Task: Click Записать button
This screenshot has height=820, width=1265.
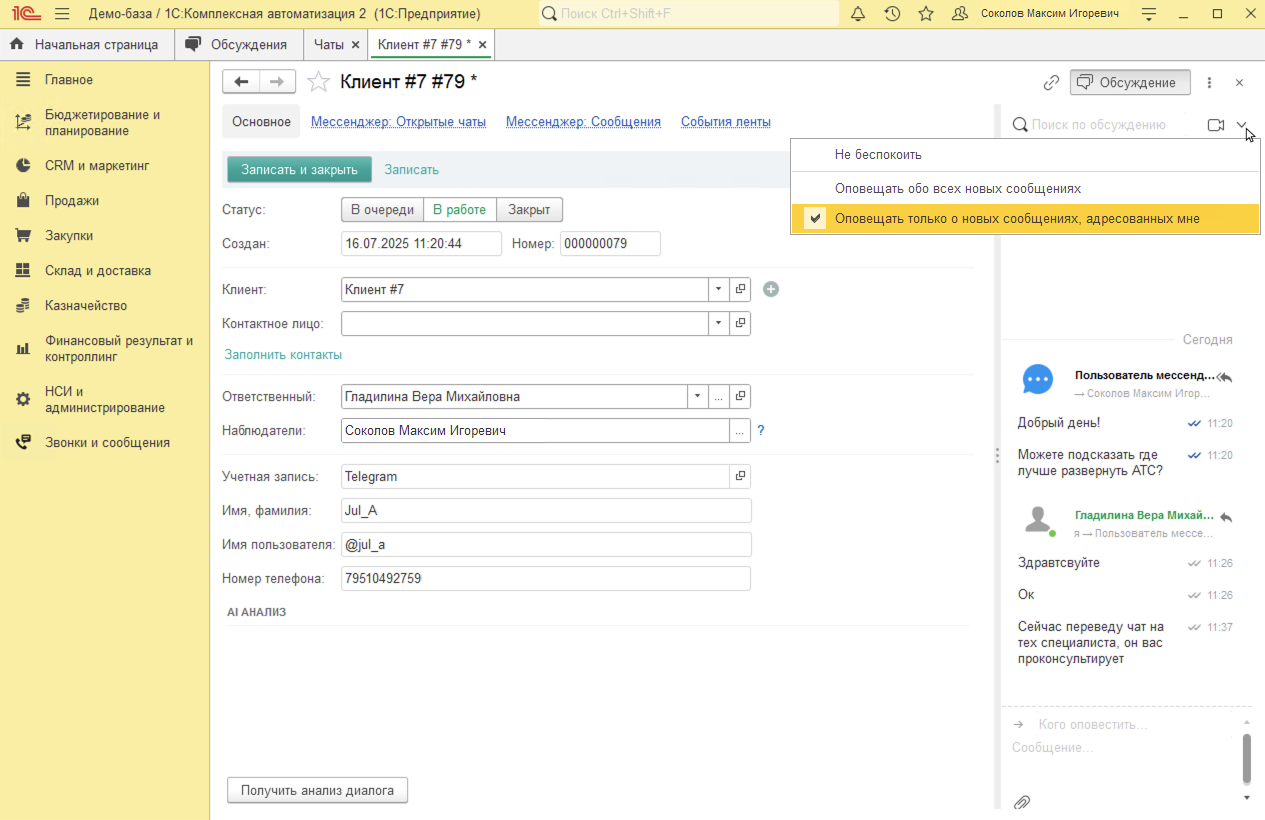Action: [x=411, y=170]
